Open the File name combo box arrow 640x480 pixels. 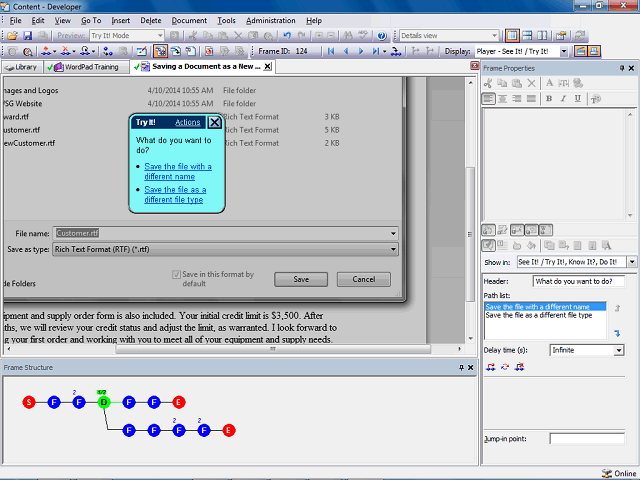[x=393, y=233]
